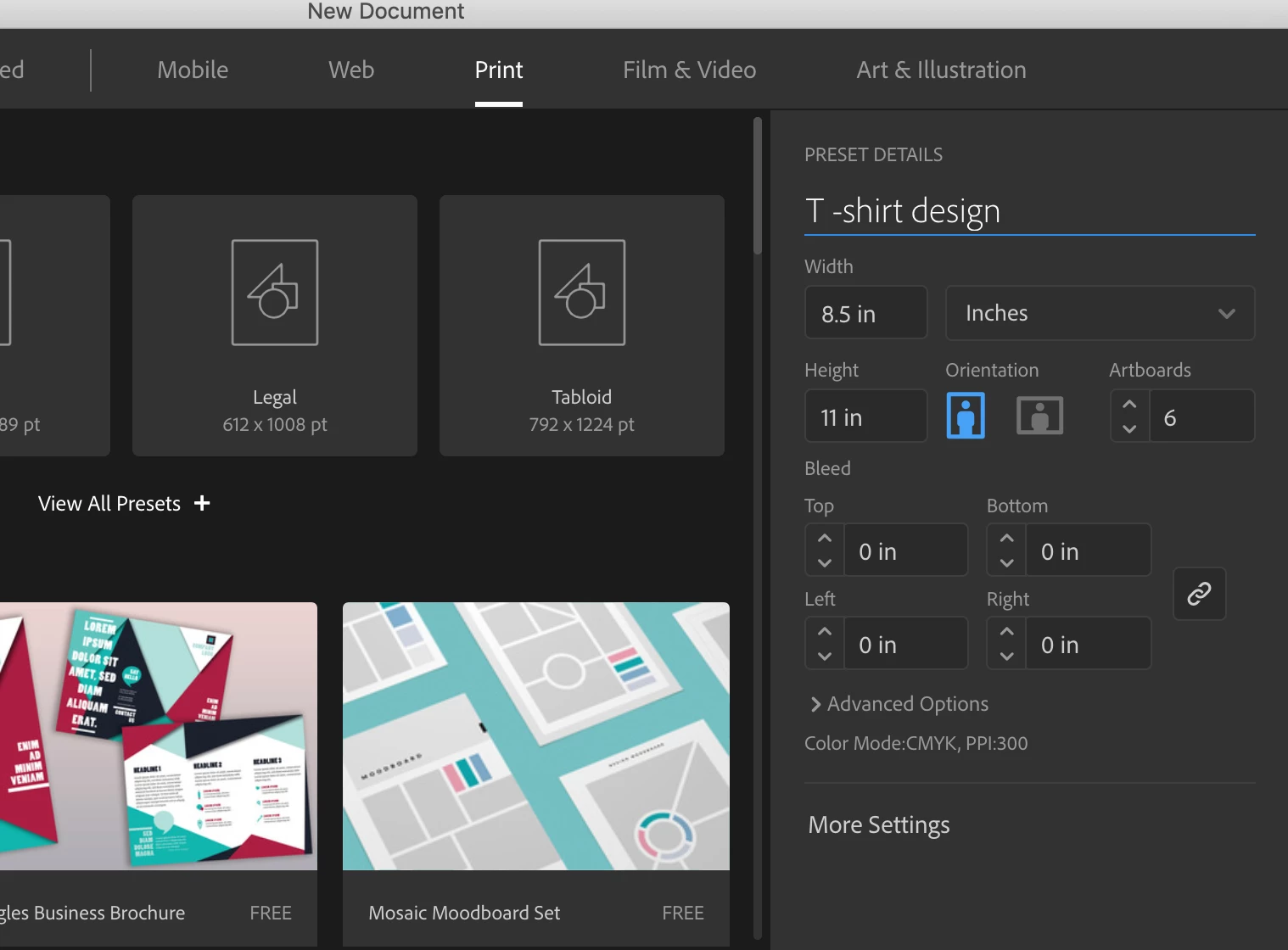The image size is (1288, 950).
Task: Click the Legal preset document icon
Action: pyautogui.click(x=275, y=292)
